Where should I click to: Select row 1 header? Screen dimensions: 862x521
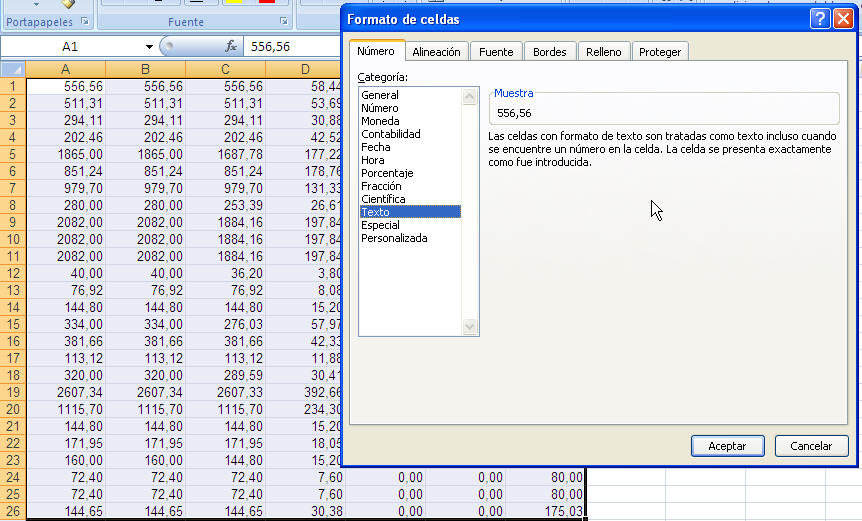pyautogui.click(x=13, y=86)
